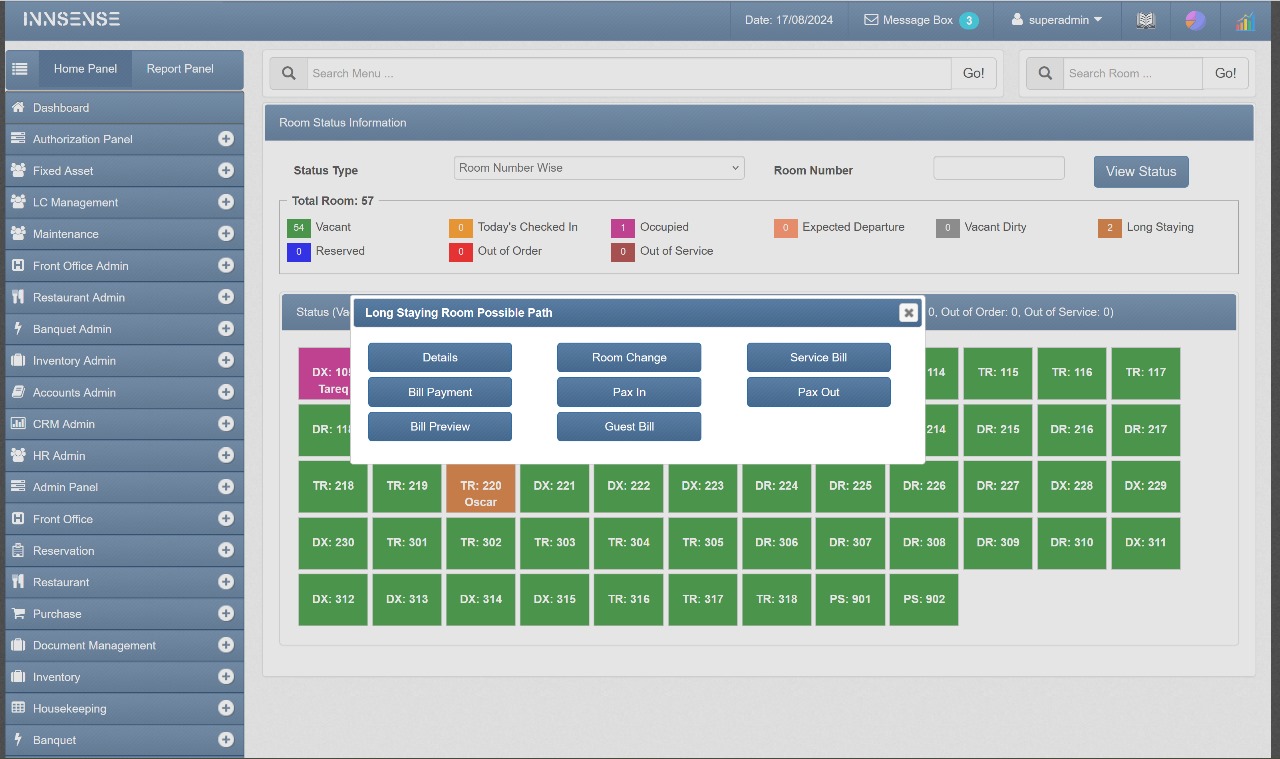This screenshot has width=1280, height=759.
Task: Switch to the Report Panel tab
Action: click(x=180, y=69)
